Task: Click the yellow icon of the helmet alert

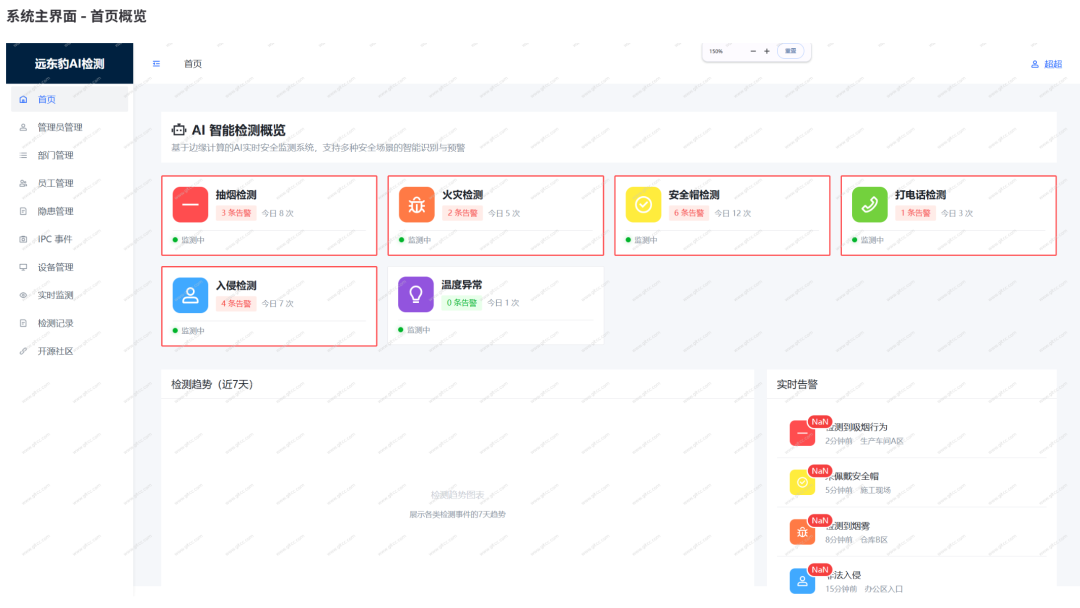Action: click(802, 482)
